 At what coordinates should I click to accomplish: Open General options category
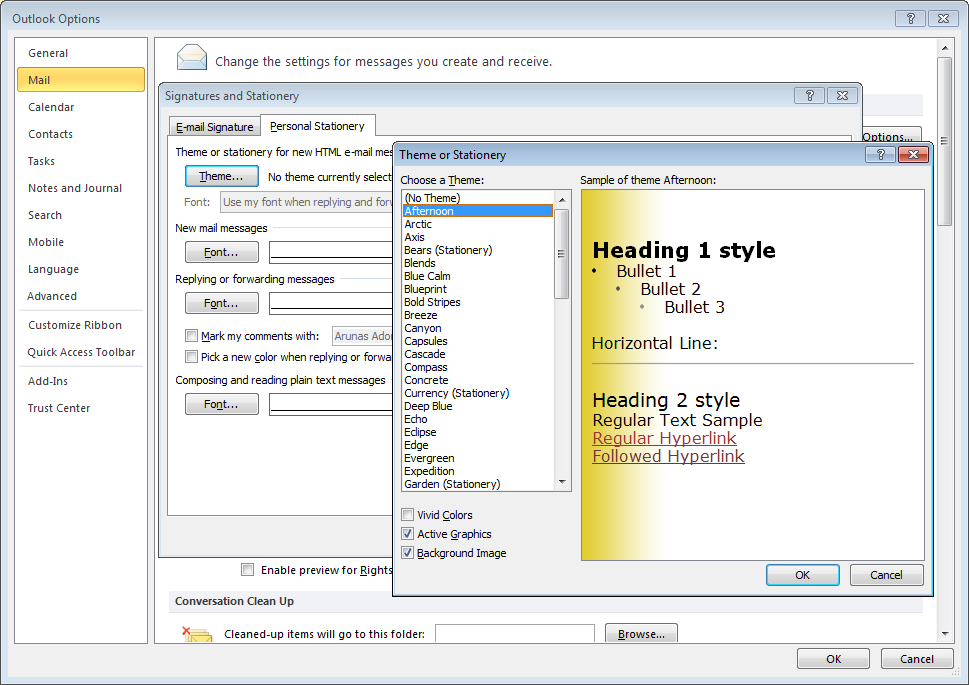(x=81, y=53)
